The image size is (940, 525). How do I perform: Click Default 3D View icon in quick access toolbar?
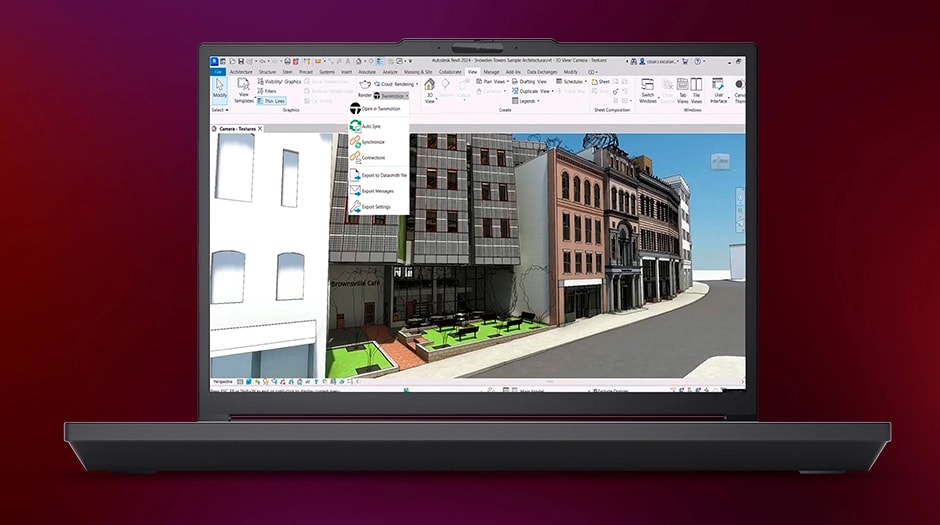[358, 61]
